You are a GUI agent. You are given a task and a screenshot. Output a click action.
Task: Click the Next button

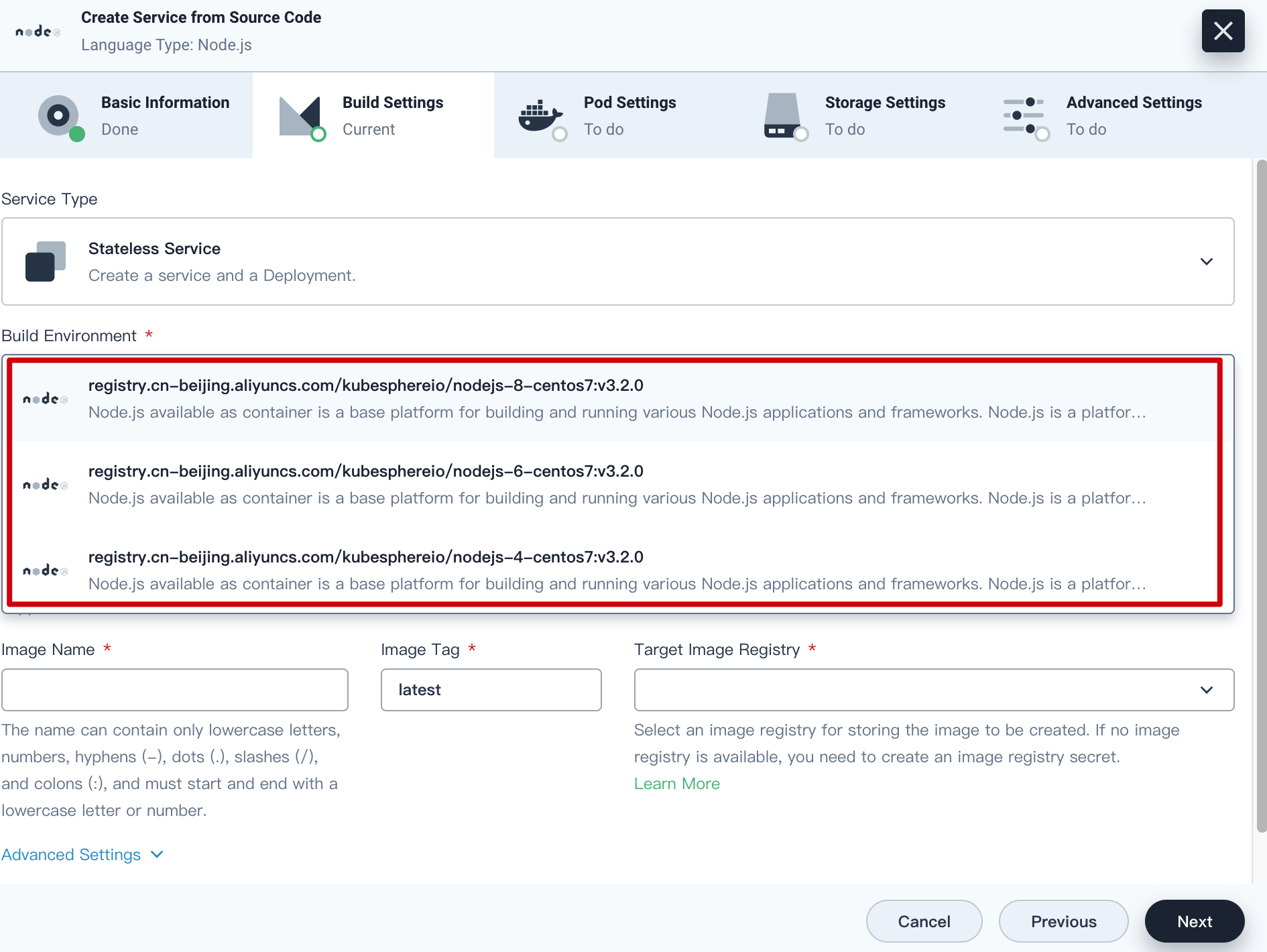pyautogui.click(x=1195, y=921)
